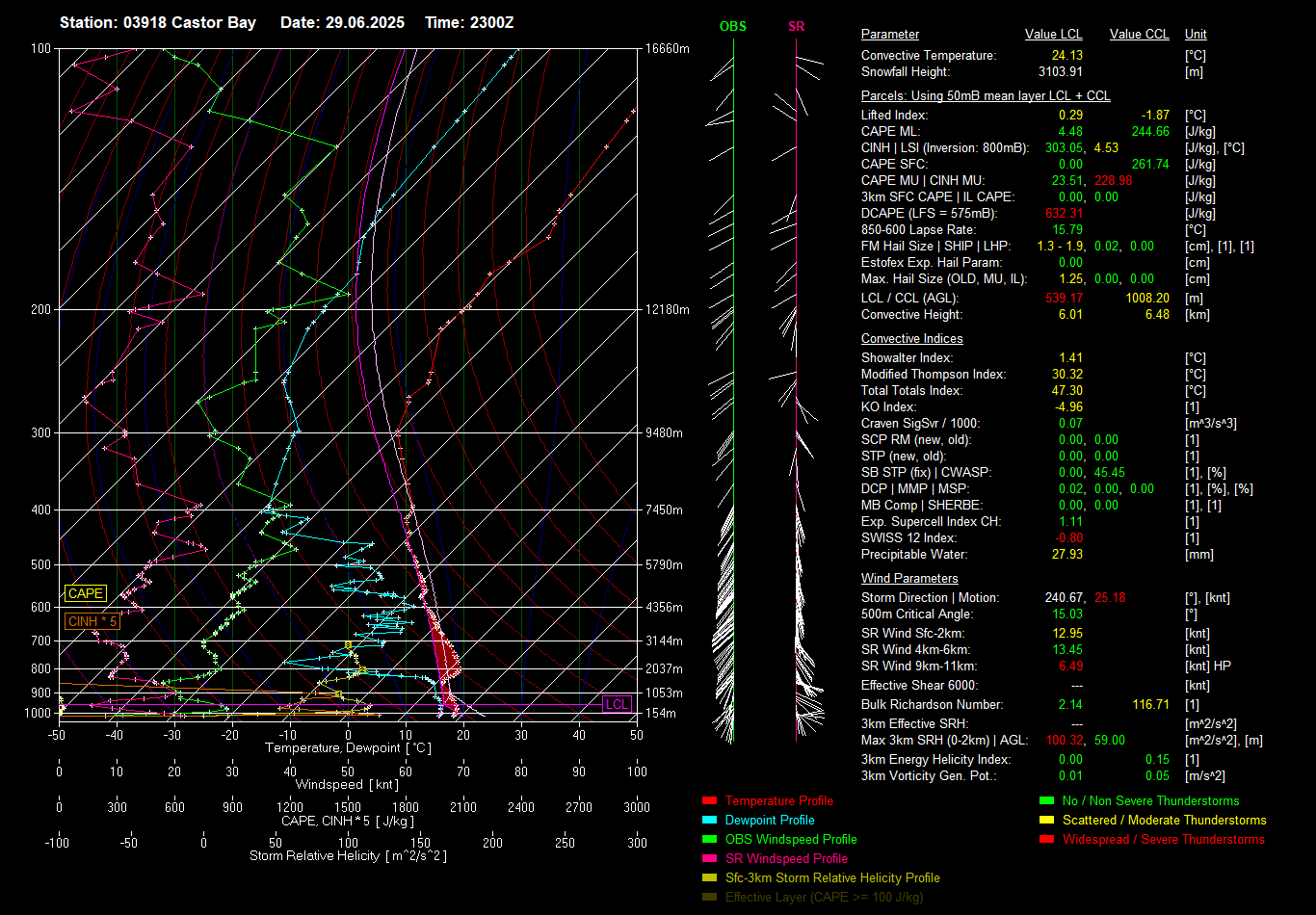1316x915 pixels.
Task: Click the Lifted Index CCL value -1.87
Action: [1153, 115]
